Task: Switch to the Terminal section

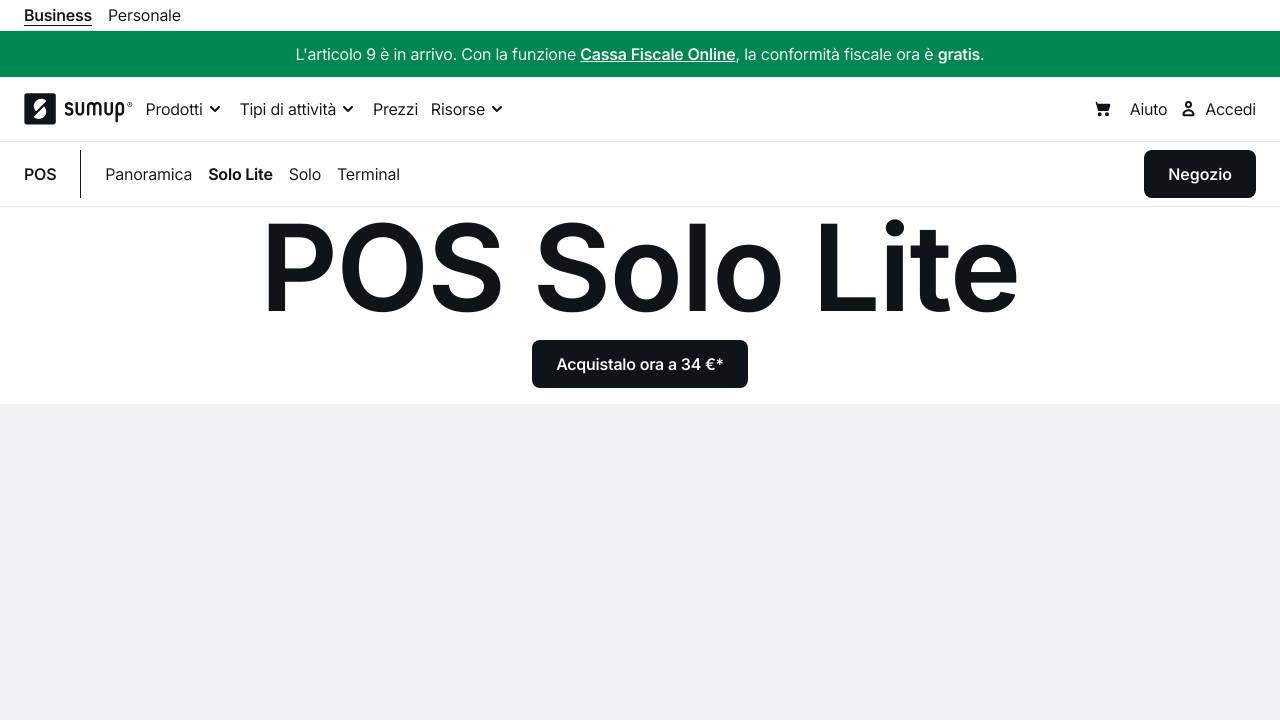Action: [368, 174]
